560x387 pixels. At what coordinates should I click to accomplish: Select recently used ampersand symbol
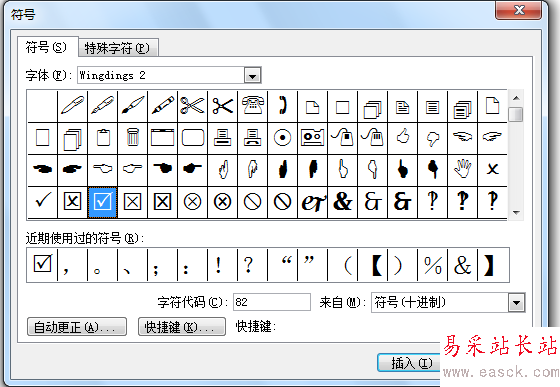pyautogui.click(x=462, y=265)
